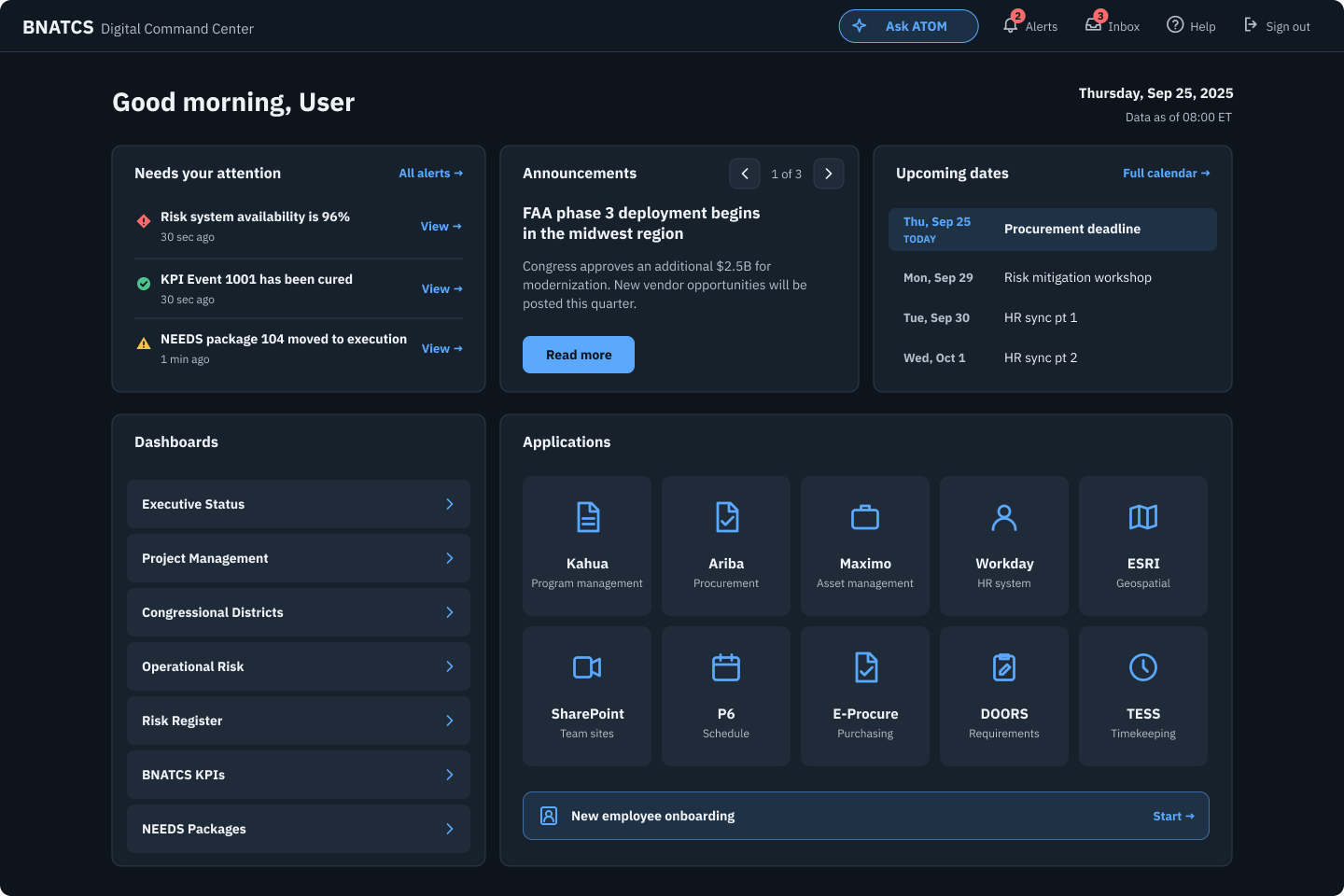Image resolution: width=1344 pixels, height=896 pixels.
Task: Open the Risk Register dashboard row
Action: tap(299, 721)
